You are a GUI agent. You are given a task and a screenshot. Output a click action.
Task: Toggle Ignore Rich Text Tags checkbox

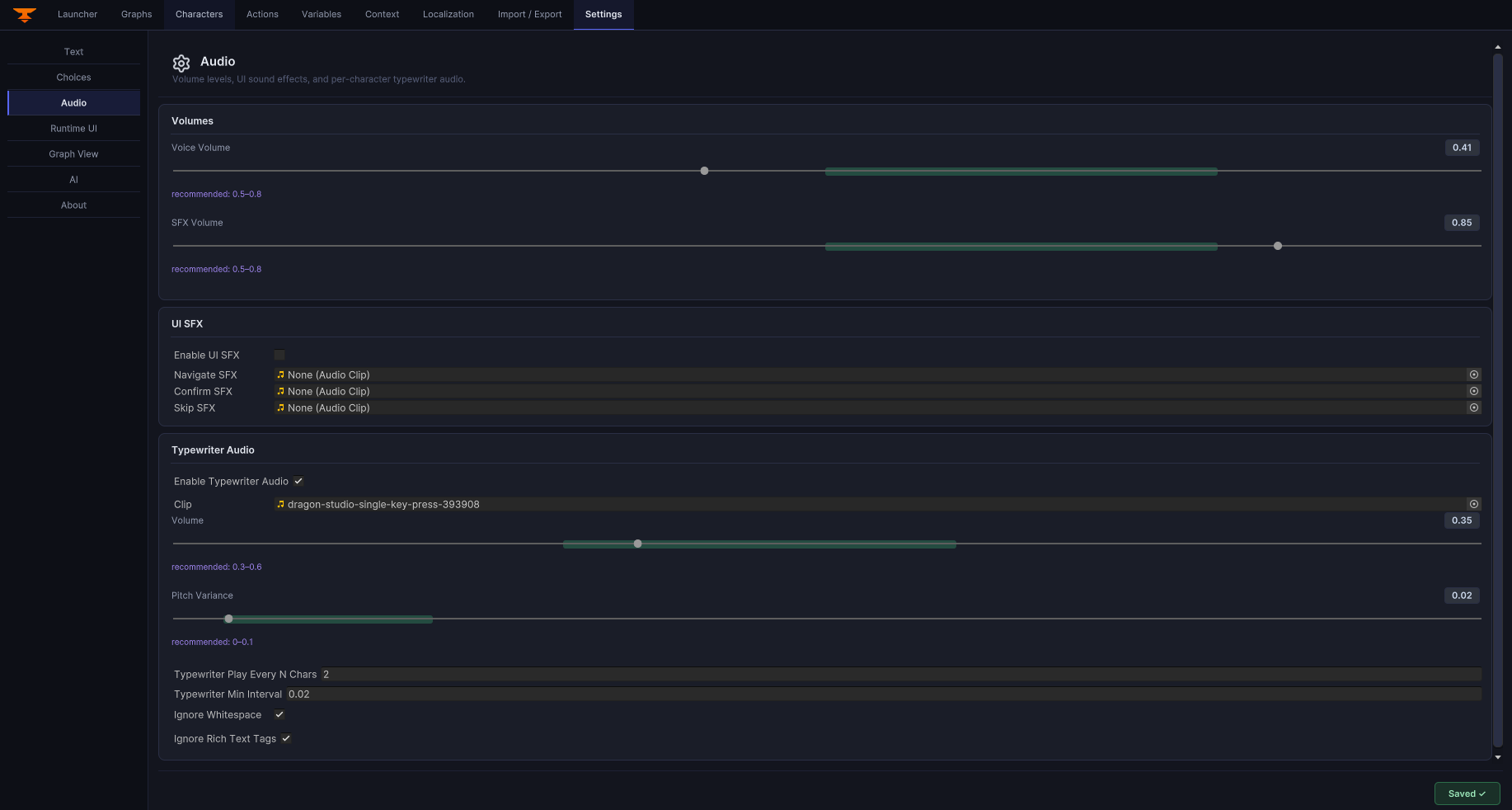(286, 738)
